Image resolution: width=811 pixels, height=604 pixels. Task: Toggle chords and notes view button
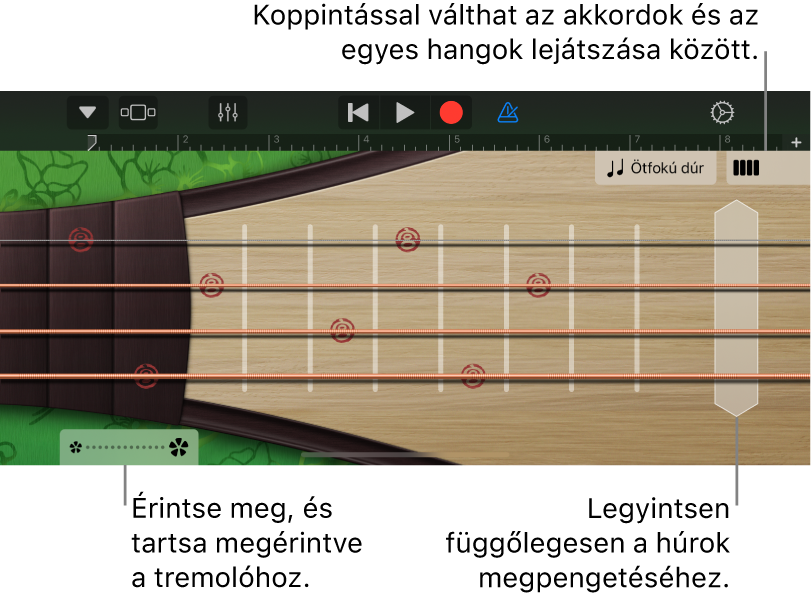pos(746,168)
